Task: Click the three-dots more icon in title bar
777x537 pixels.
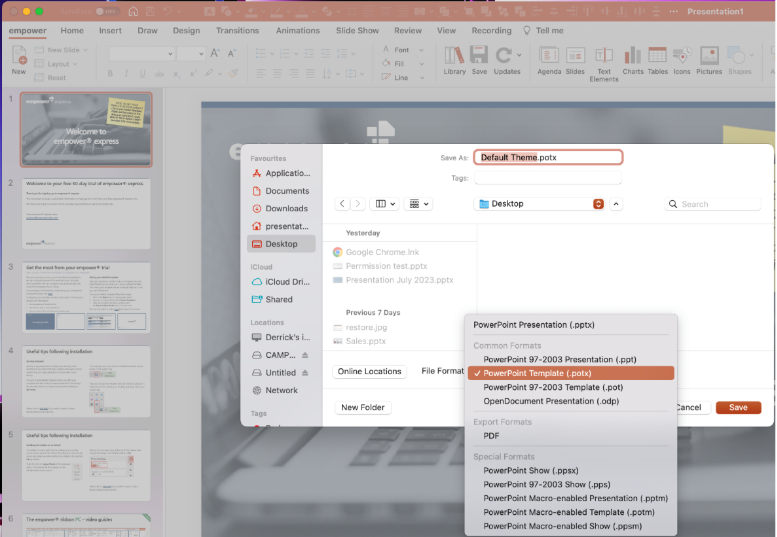Action: point(673,11)
